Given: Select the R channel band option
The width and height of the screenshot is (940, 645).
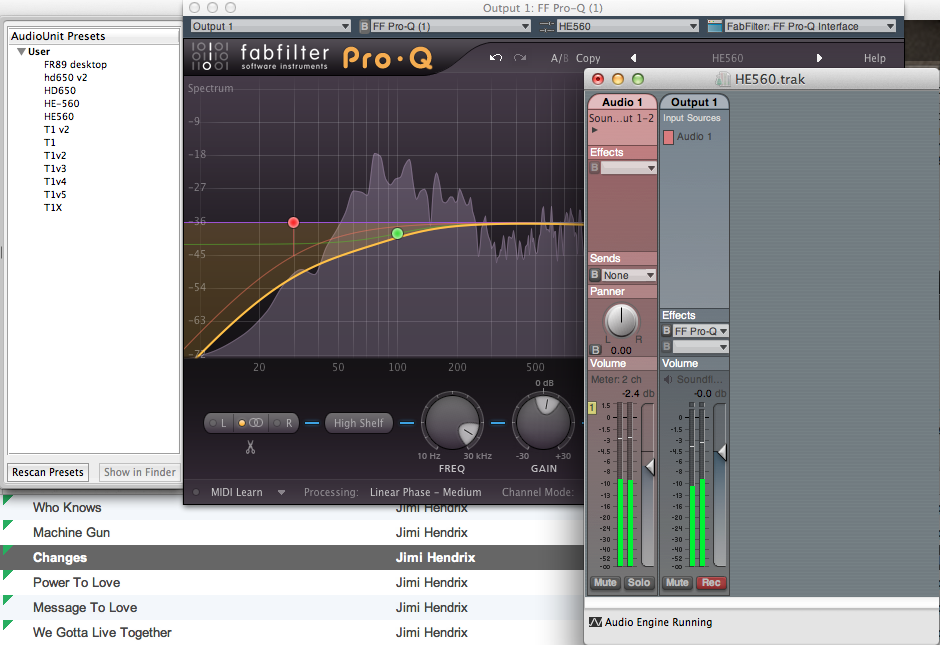Looking at the screenshot, I should click(x=283, y=423).
